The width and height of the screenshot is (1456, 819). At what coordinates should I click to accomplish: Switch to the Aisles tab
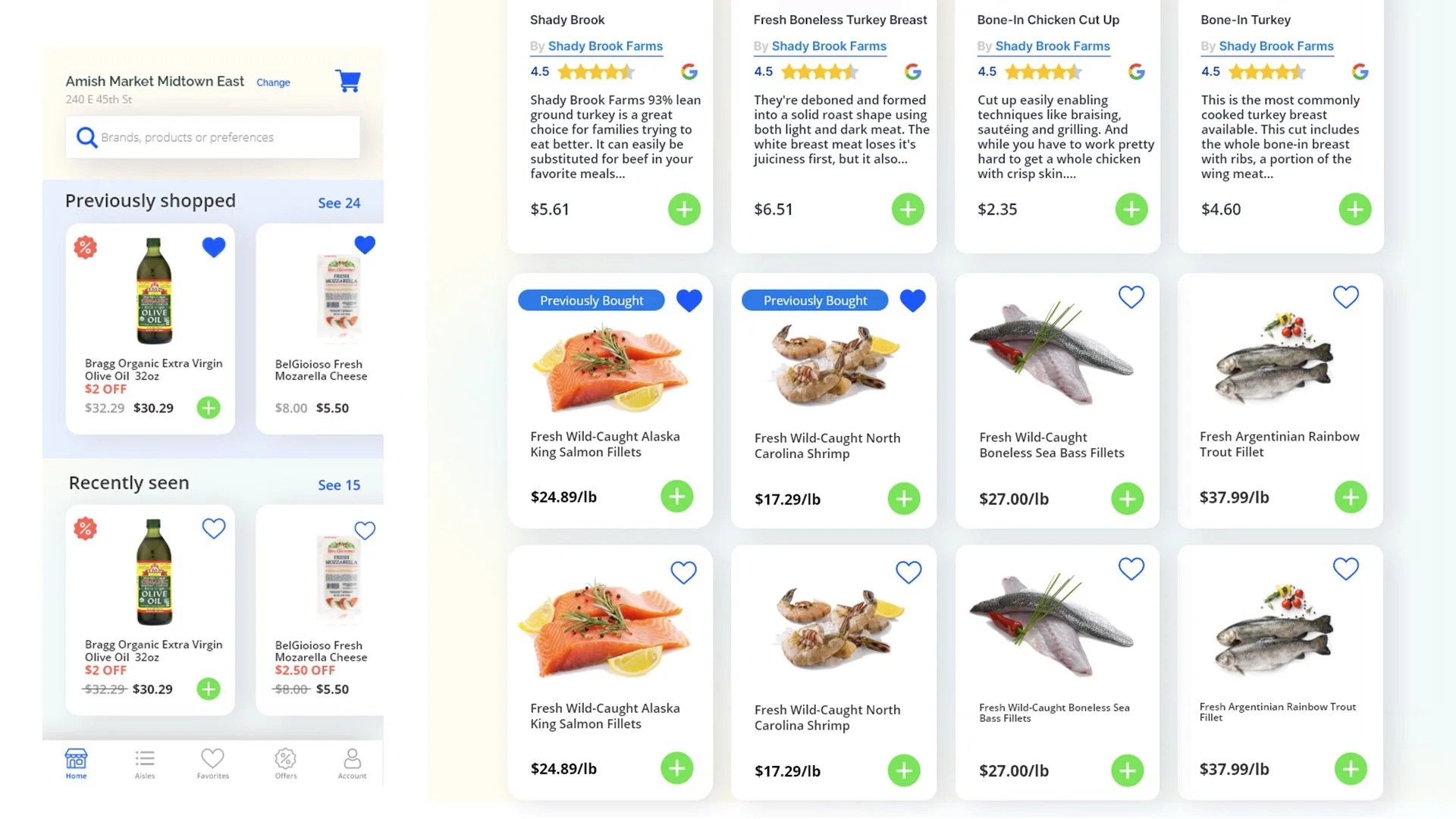point(145,764)
